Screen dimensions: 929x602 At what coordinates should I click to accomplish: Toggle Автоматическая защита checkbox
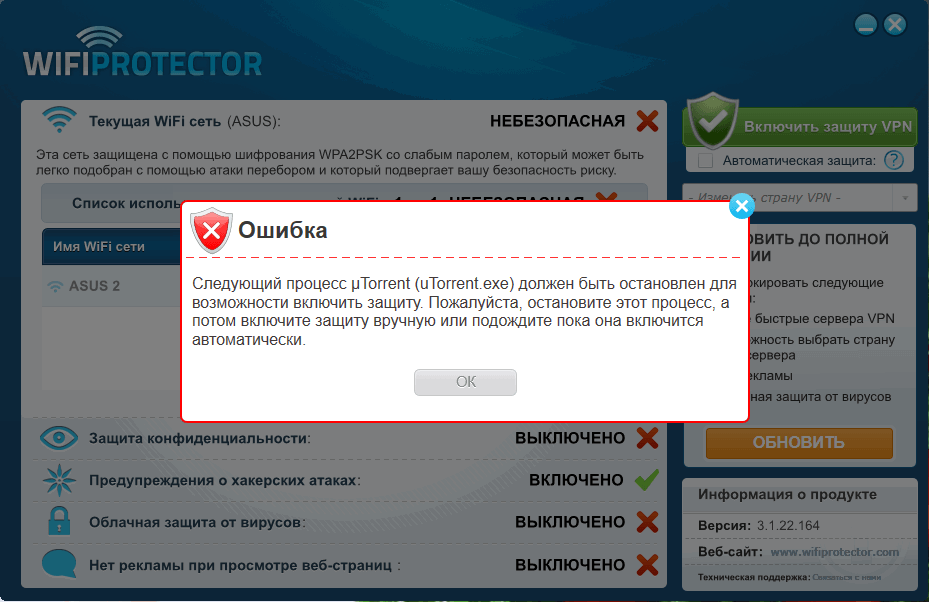coord(705,161)
